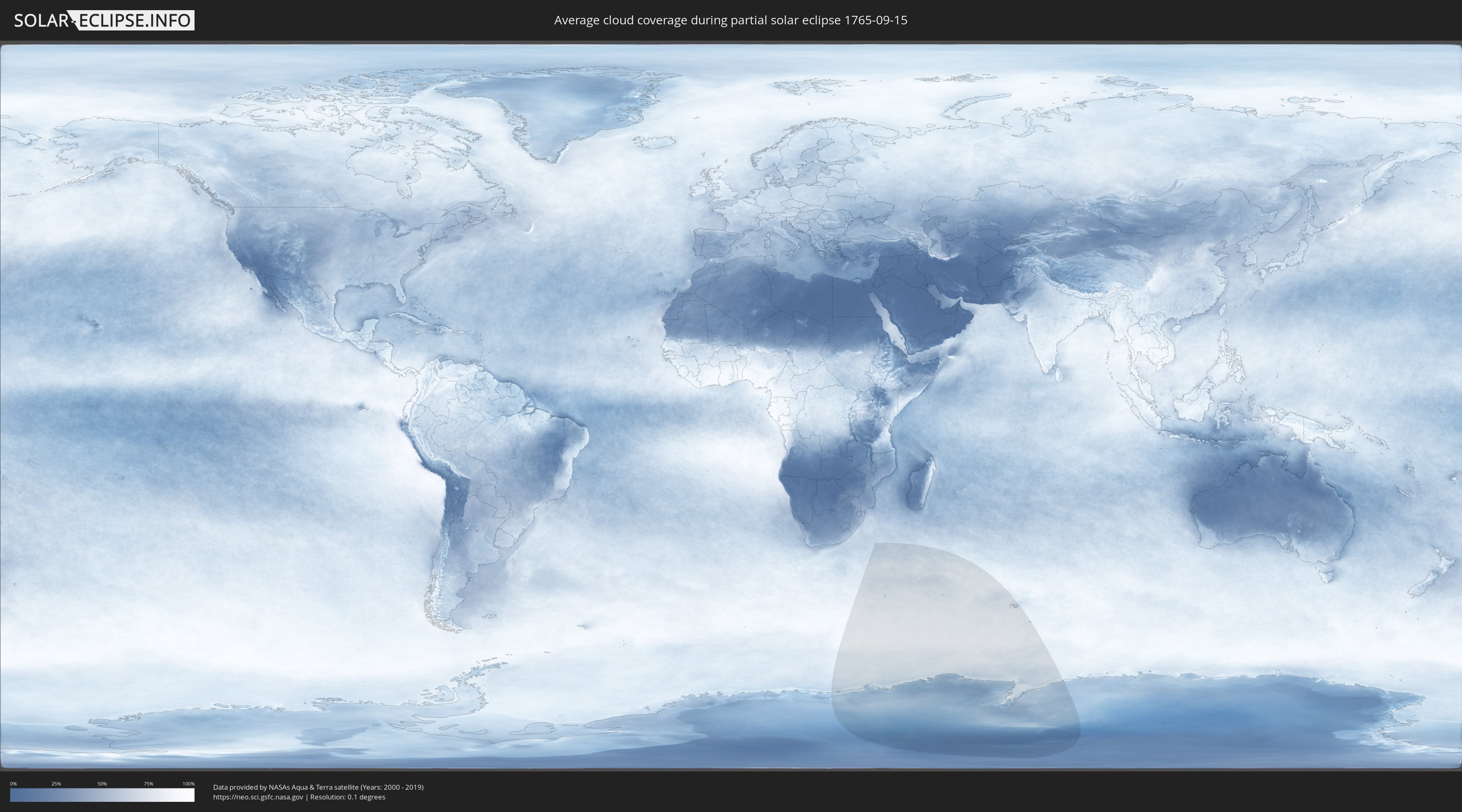Click the NASA Aqua & Terra data credit
This screenshot has height=812, width=1462.
(318, 787)
